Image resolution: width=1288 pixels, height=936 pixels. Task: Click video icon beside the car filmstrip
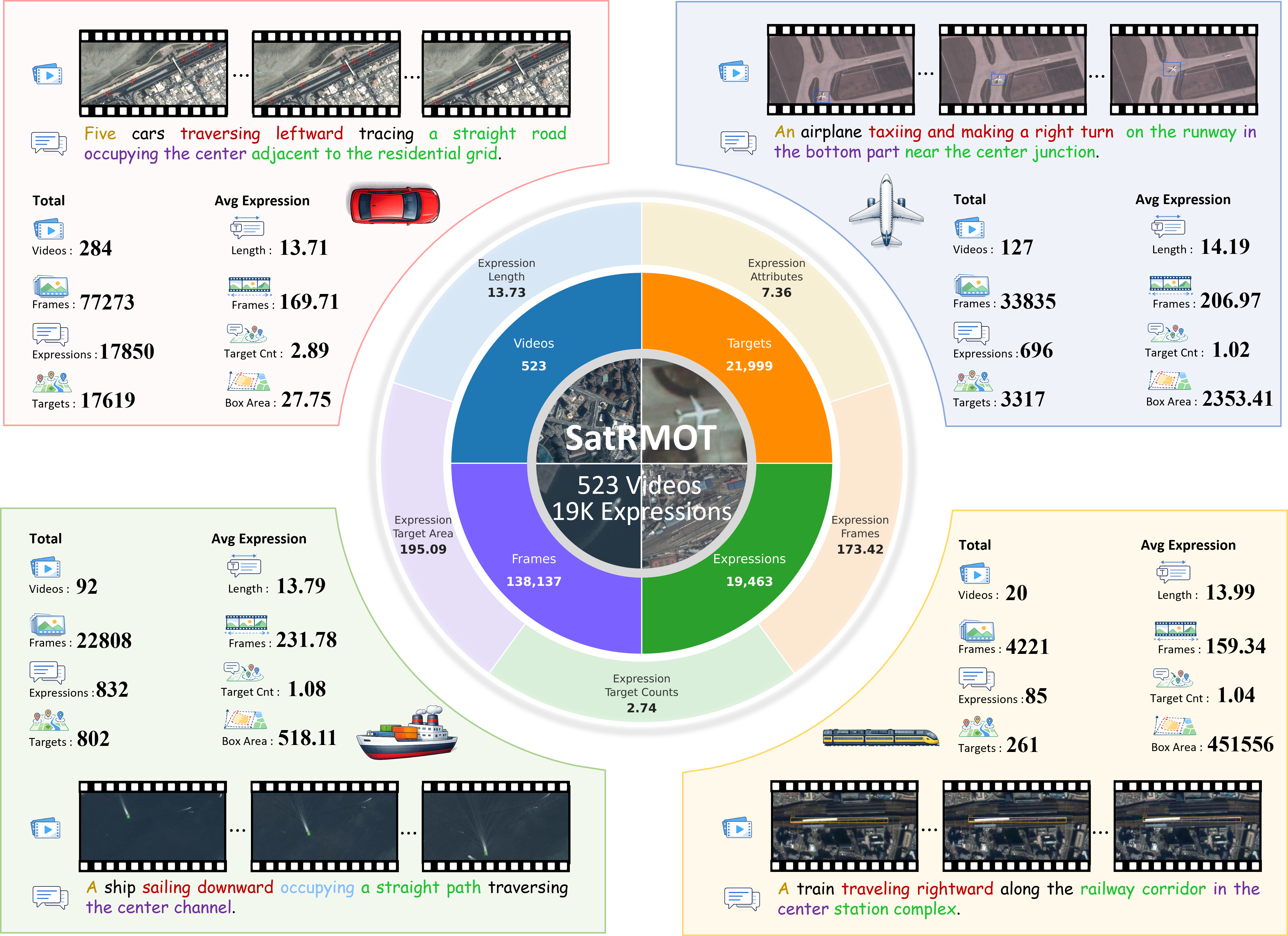tap(48, 74)
